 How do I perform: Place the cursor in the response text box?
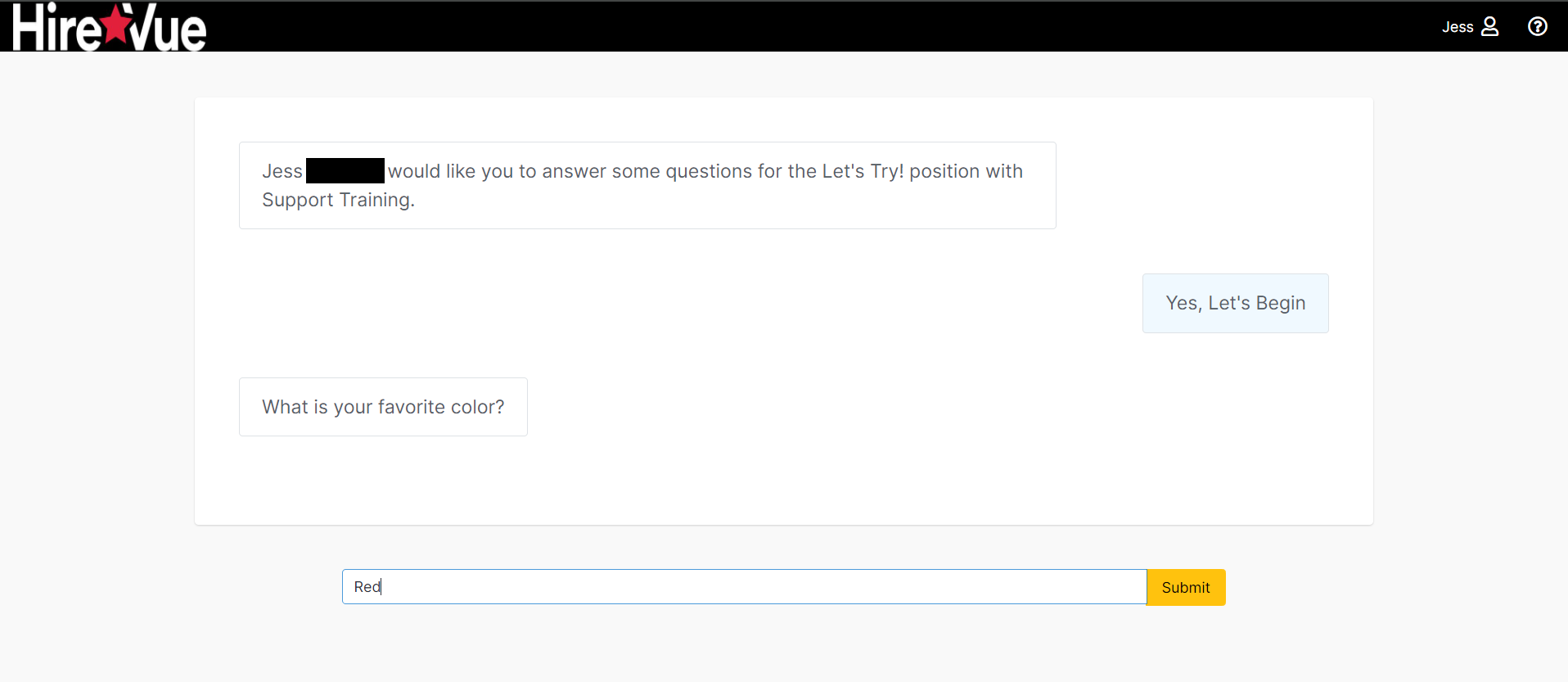coord(743,586)
